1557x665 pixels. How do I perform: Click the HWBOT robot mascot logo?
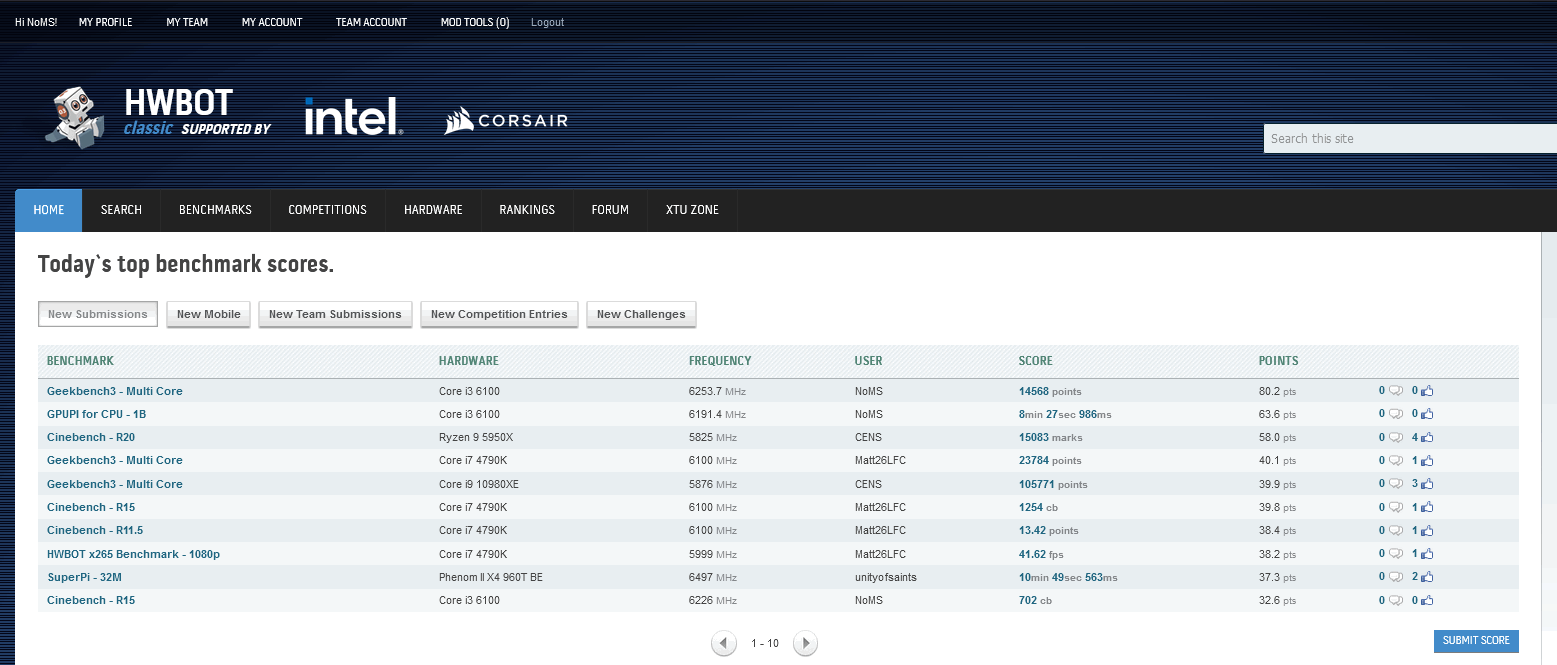point(75,116)
